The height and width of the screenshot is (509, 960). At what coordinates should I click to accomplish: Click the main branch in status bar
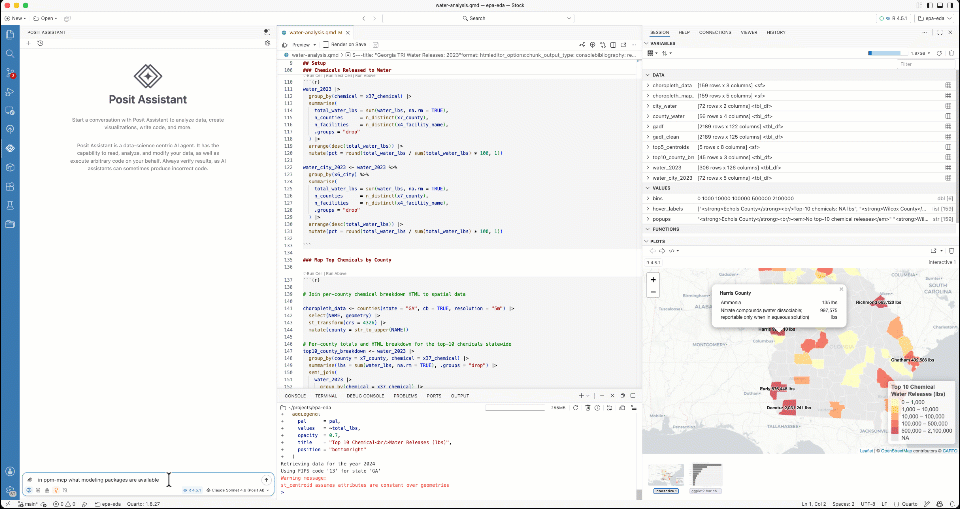coord(28,504)
